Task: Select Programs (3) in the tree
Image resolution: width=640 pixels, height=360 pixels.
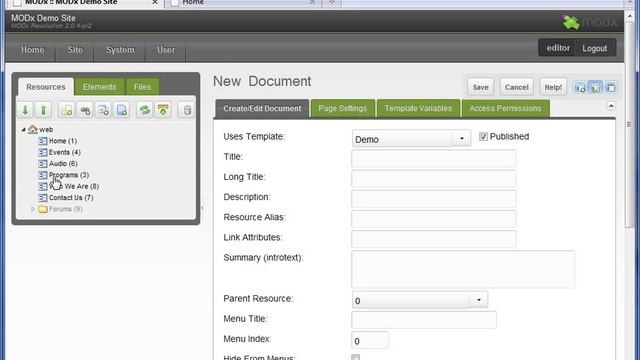Action: coord(69,175)
